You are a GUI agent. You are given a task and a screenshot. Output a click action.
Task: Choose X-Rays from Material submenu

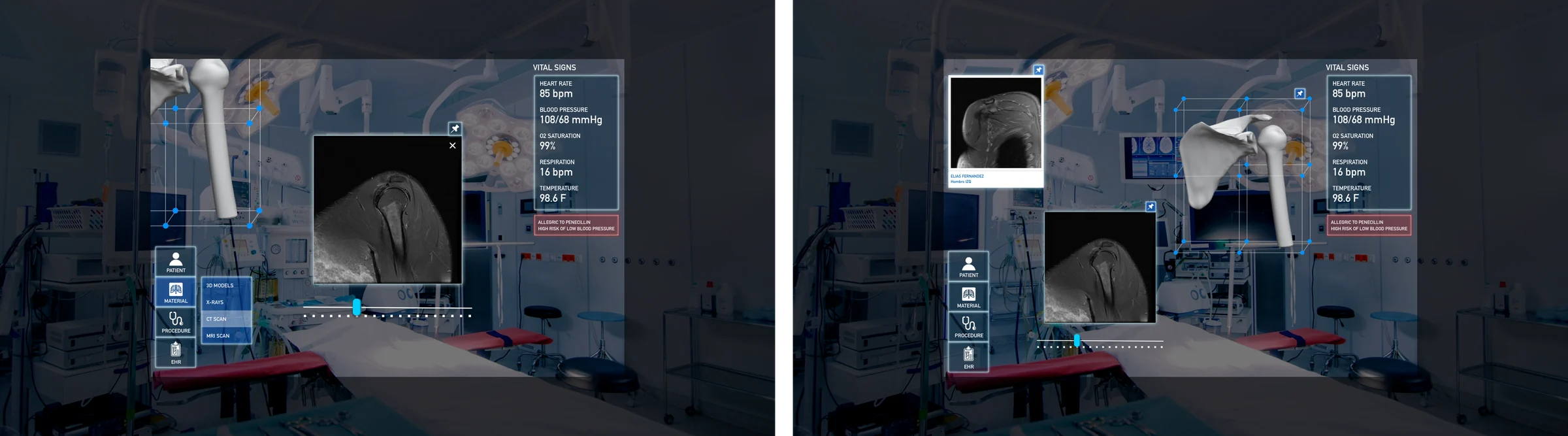(226, 302)
